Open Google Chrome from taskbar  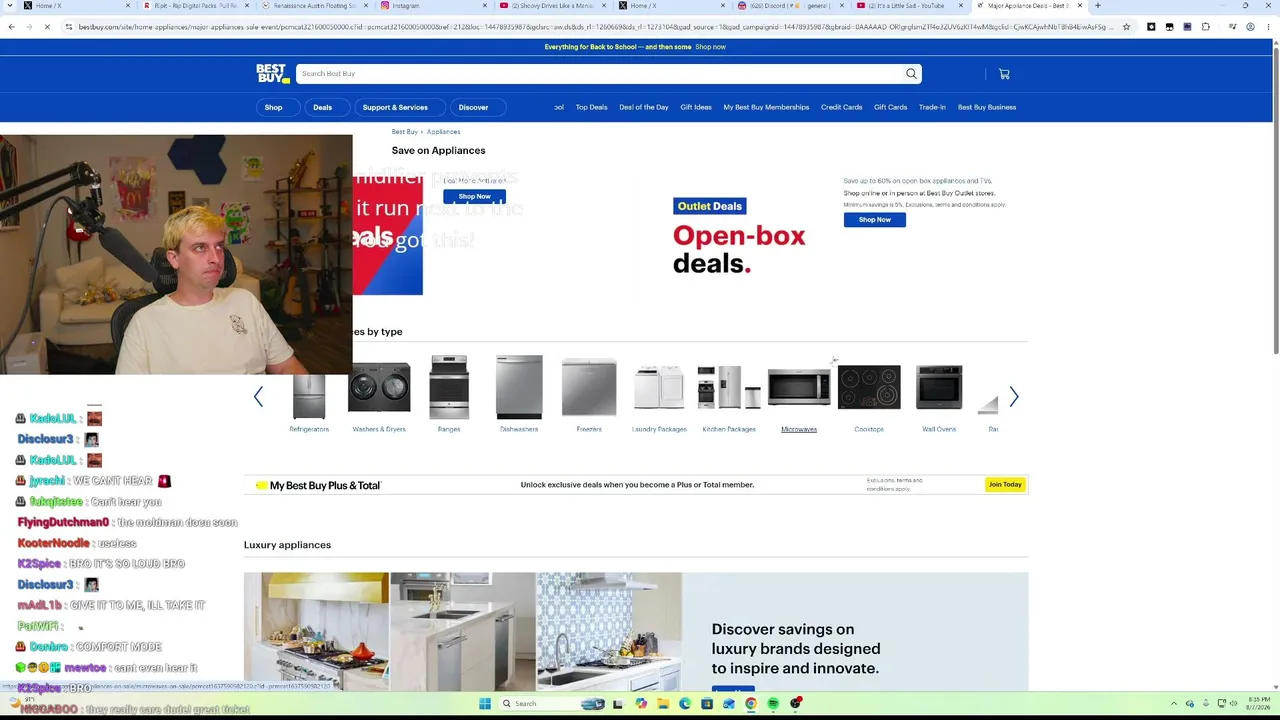(x=751, y=704)
